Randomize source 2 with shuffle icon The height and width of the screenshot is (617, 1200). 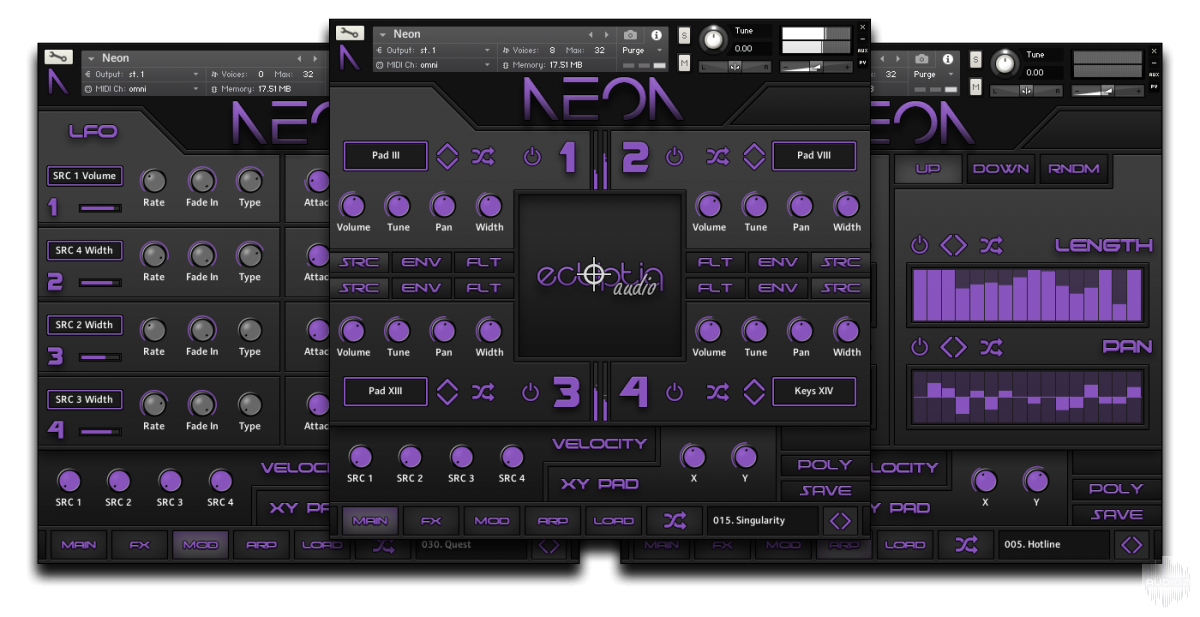(x=717, y=157)
